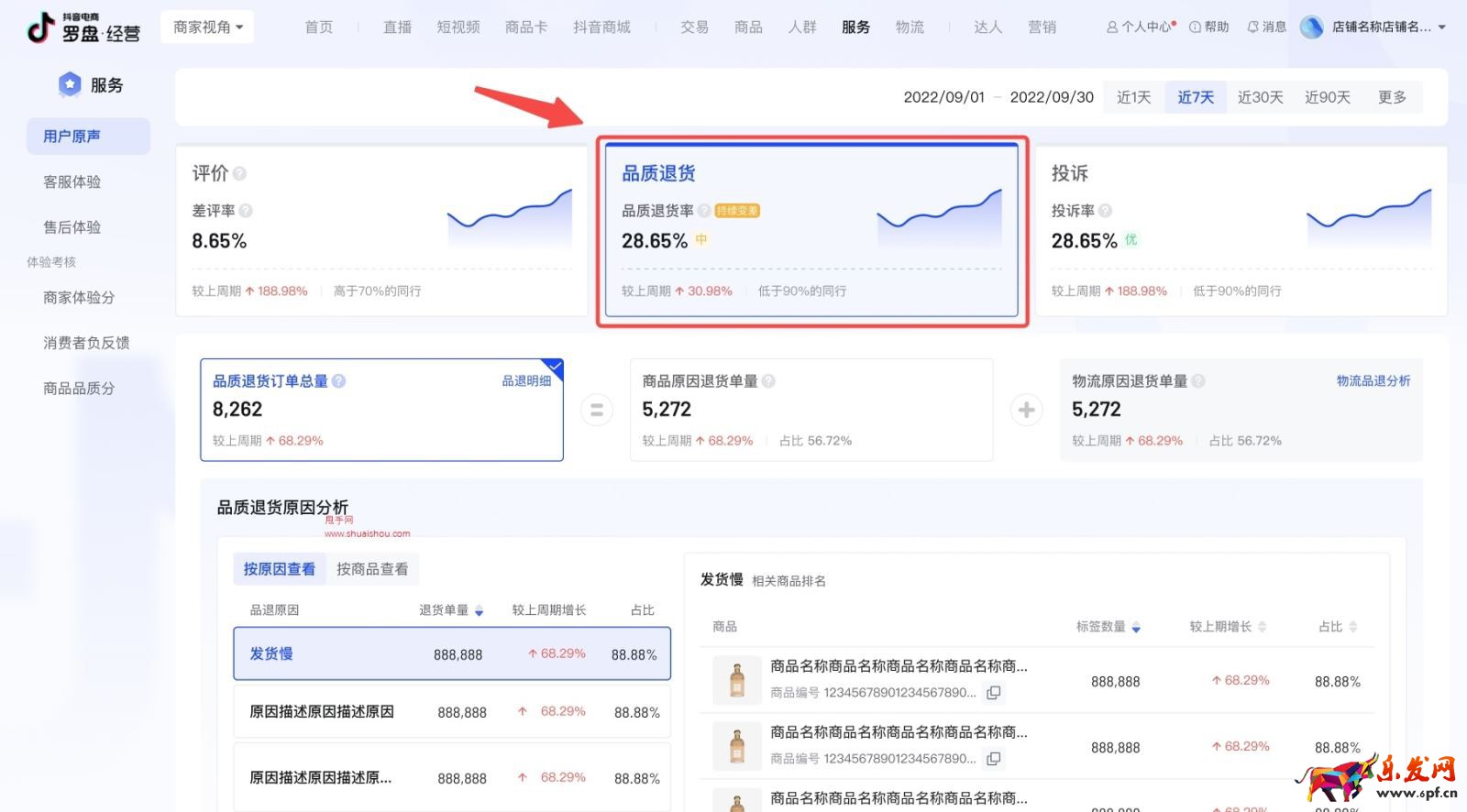Click the start date 2022/09/01 field
Image resolution: width=1467 pixels, height=812 pixels.
943,97
